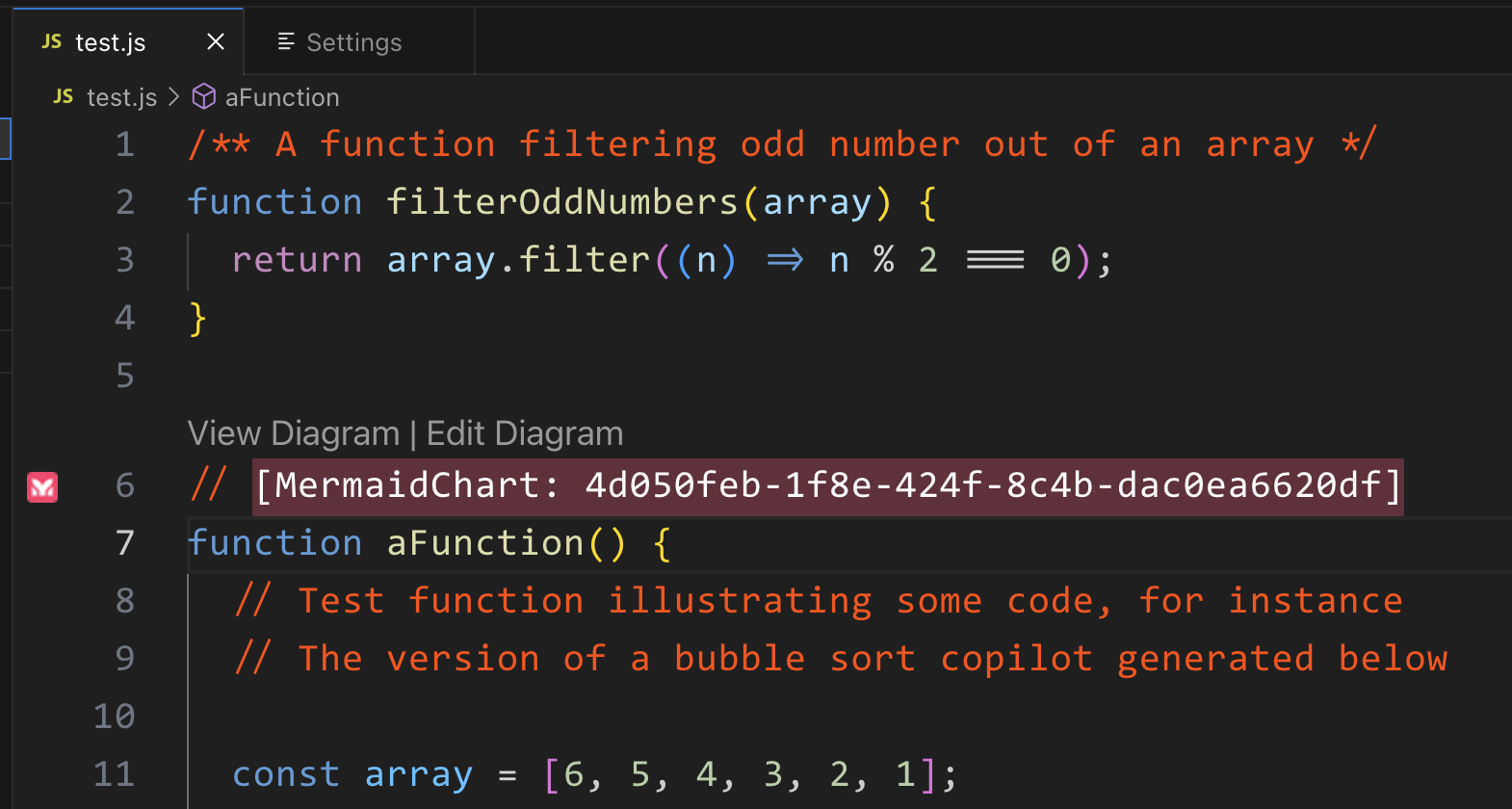Click the MermaidChart gutter icon beside line 6

[x=42, y=487]
